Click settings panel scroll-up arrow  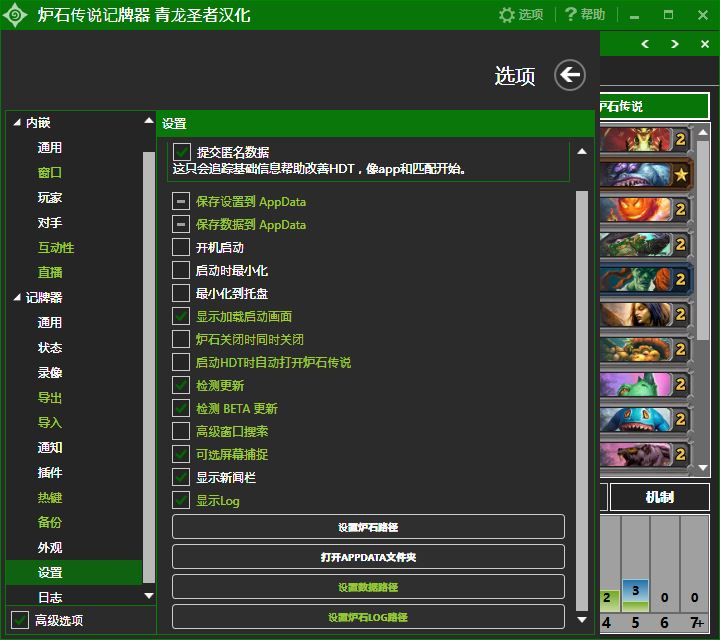[582, 152]
